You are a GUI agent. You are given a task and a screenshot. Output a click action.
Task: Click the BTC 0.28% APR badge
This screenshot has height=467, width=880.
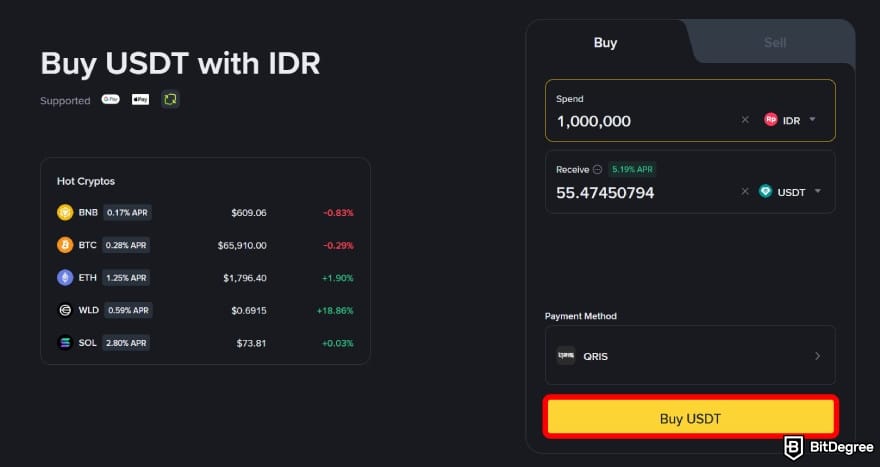(126, 245)
